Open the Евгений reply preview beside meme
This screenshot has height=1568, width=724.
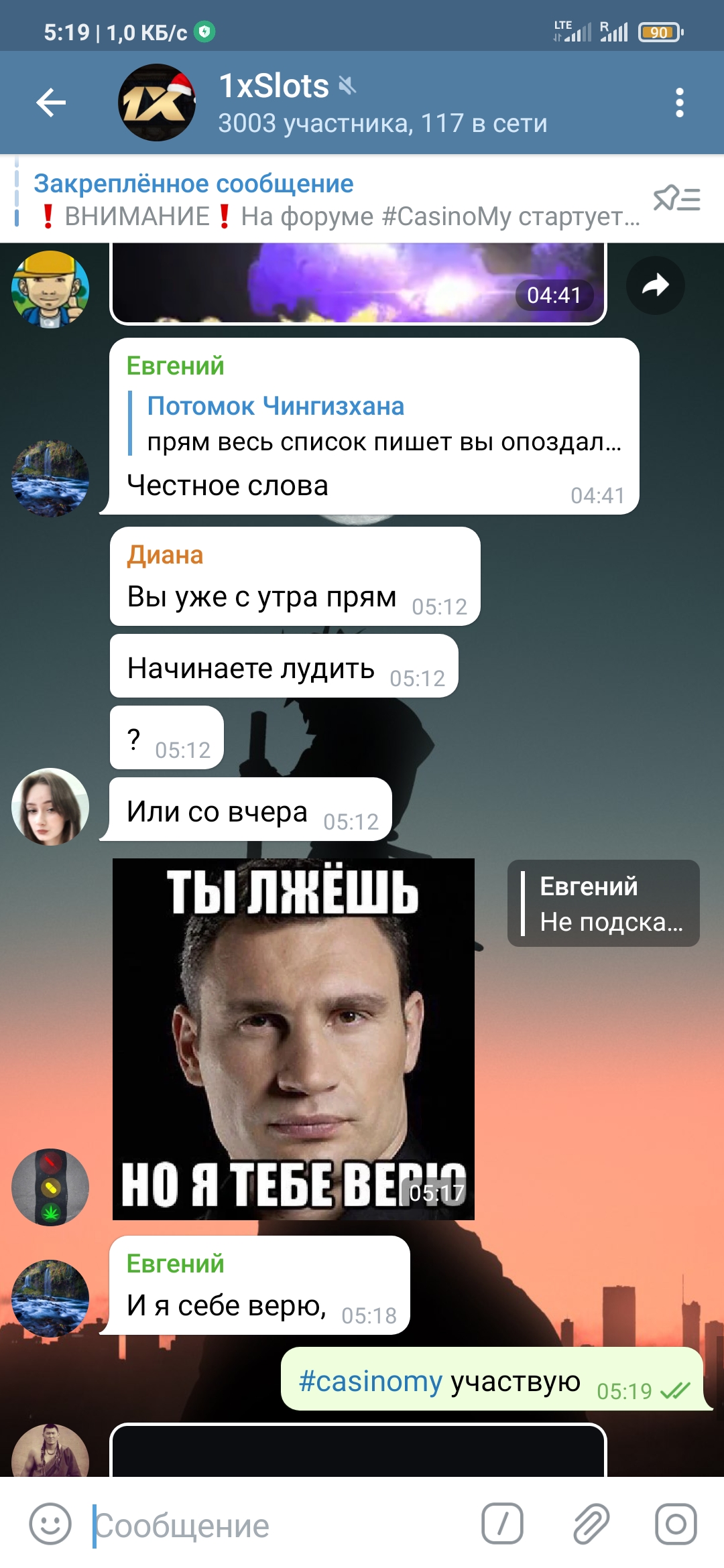pos(603,903)
